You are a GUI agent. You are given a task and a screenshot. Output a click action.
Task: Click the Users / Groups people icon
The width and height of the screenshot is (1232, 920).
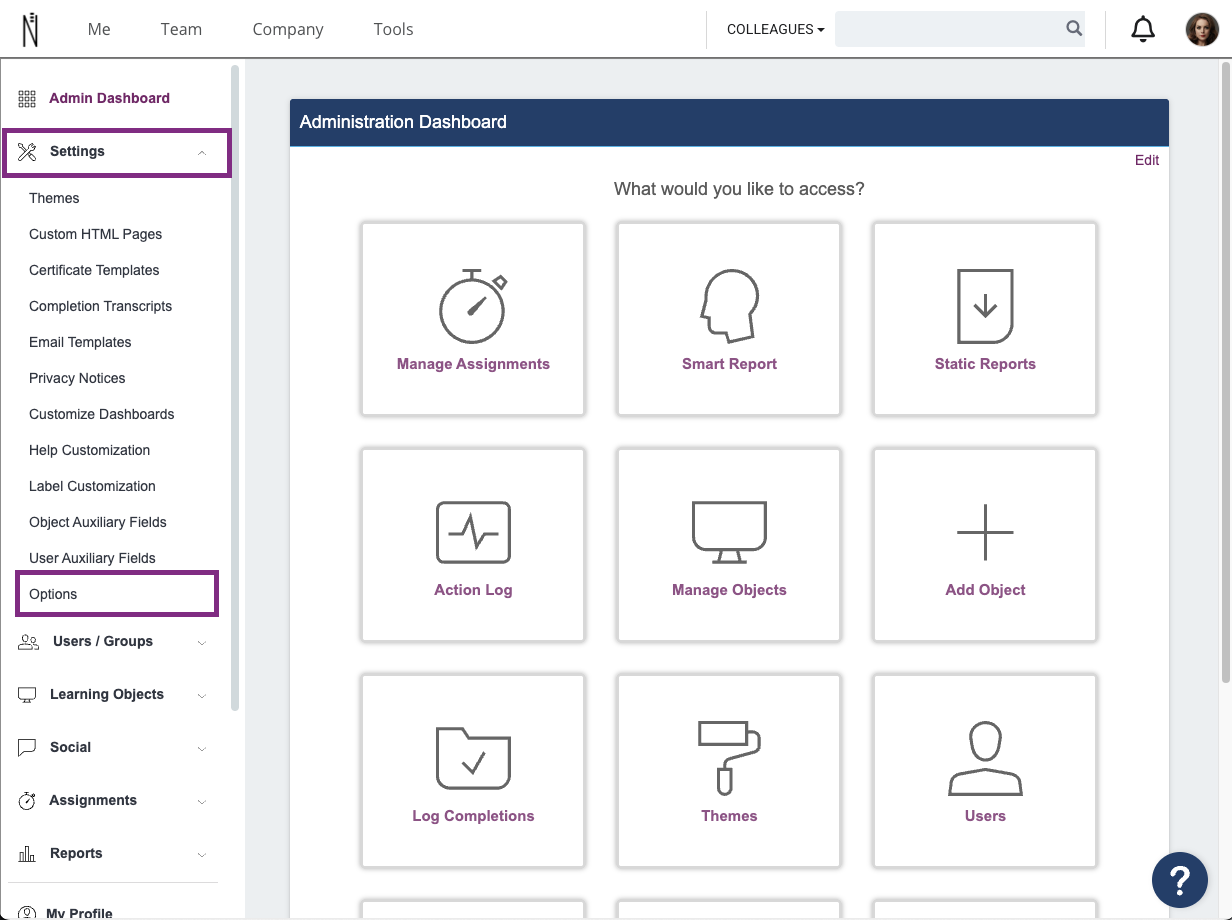(x=28, y=642)
